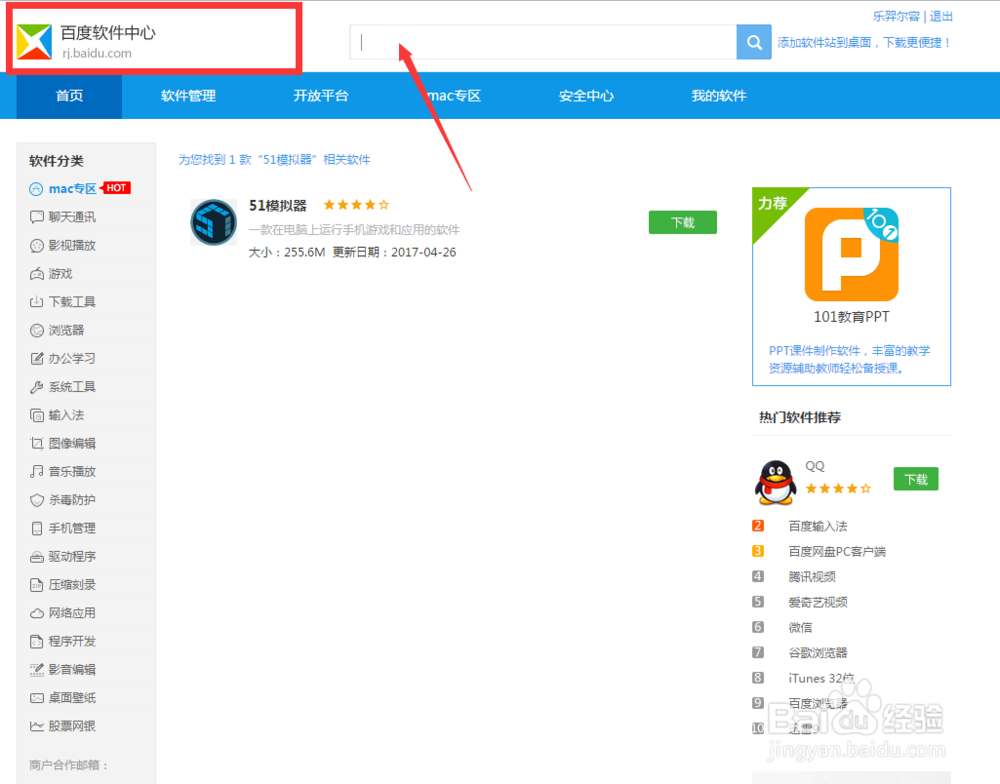
Task: Click the blue magnifier search icon
Action: [x=754, y=42]
